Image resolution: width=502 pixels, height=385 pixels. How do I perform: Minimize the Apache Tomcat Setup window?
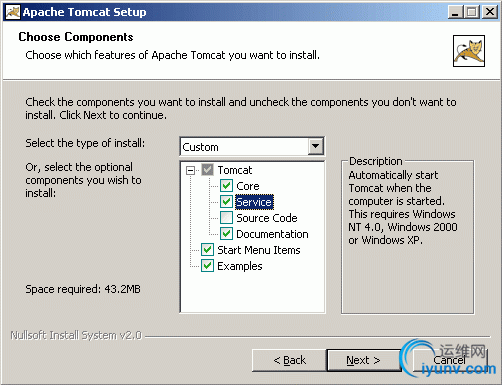pos(455,12)
